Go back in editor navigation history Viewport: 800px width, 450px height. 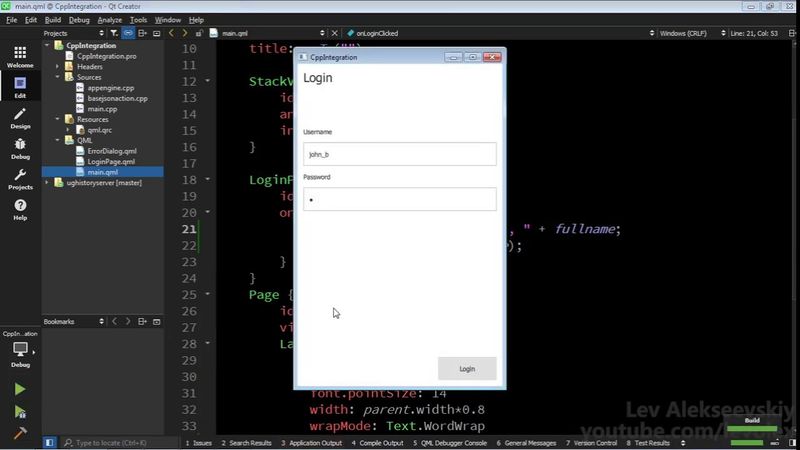171,33
